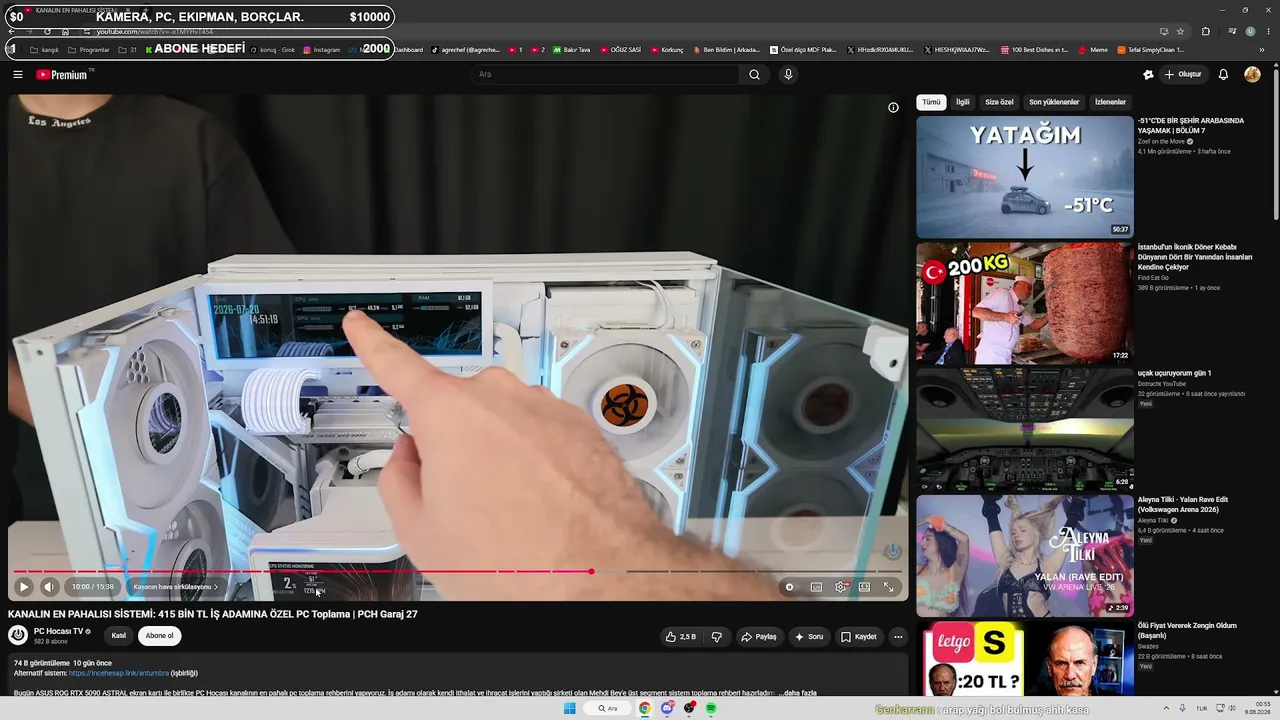Open the 200KG döner video thumbnail
Image resolution: width=1280 pixels, height=720 pixels.
pyautogui.click(x=1025, y=303)
